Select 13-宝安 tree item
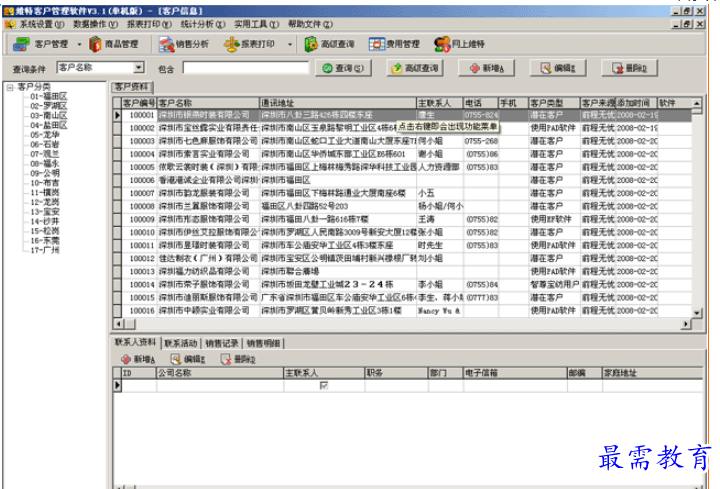The image size is (720, 489). click(45, 212)
